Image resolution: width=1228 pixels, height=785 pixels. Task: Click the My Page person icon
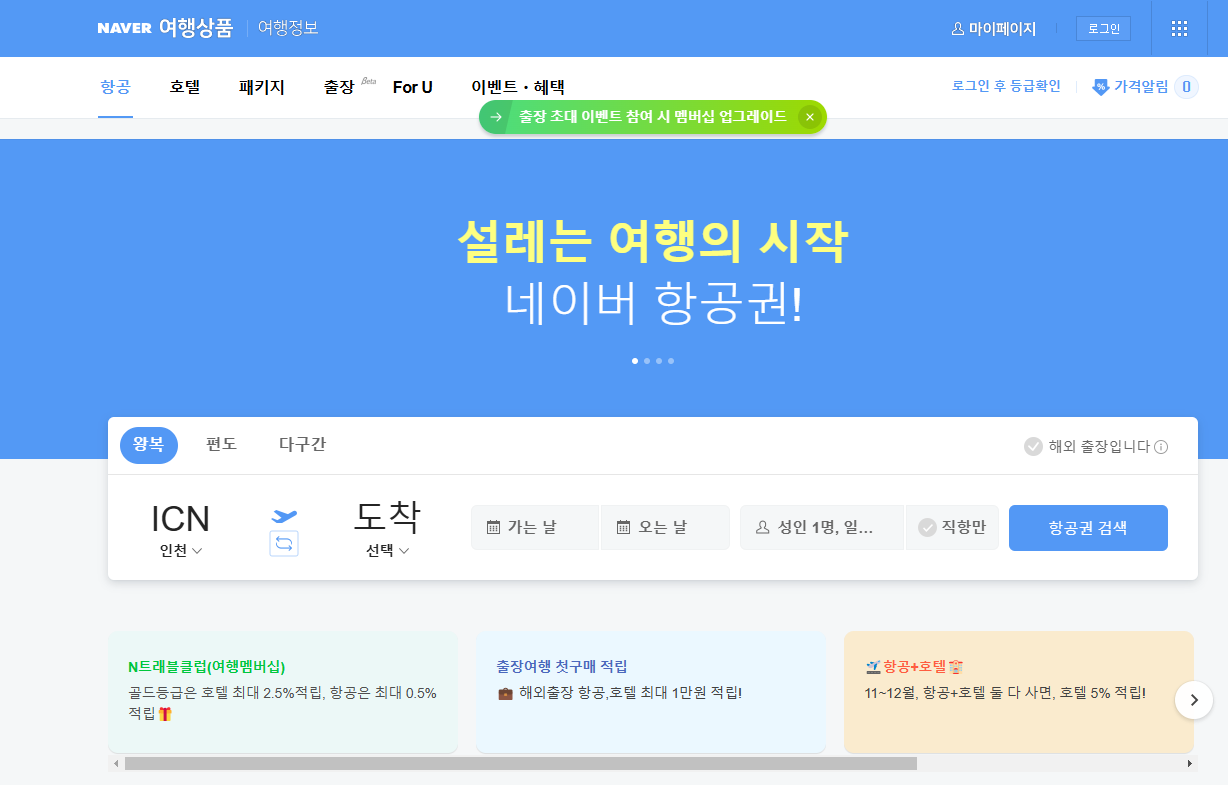pyautogui.click(x=957, y=29)
